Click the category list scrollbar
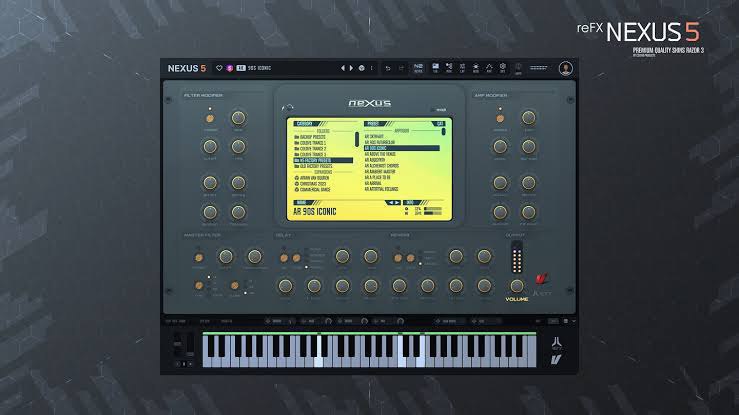739x415 pixels. point(357,139)
